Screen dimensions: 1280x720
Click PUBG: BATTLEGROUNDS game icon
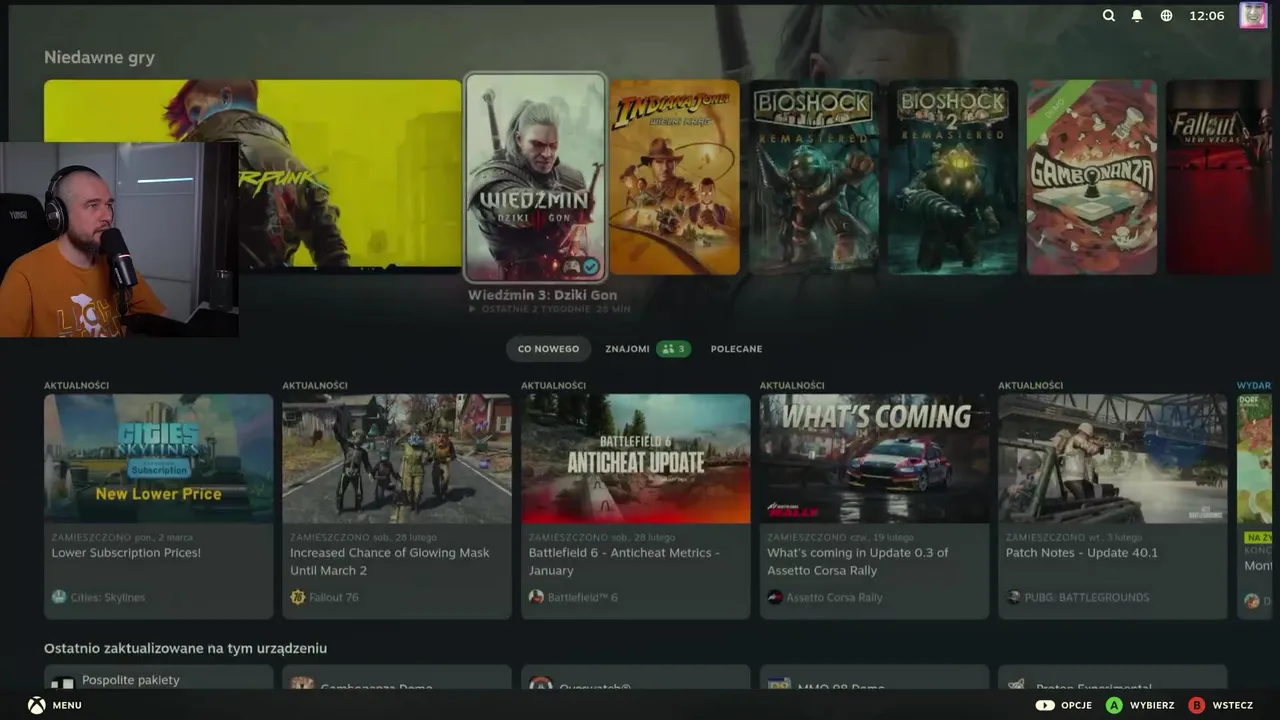1014,597
